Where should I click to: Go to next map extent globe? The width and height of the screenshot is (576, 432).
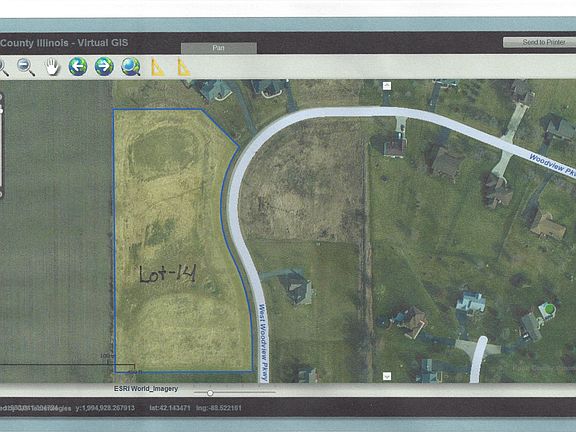(x=104, y=66)
